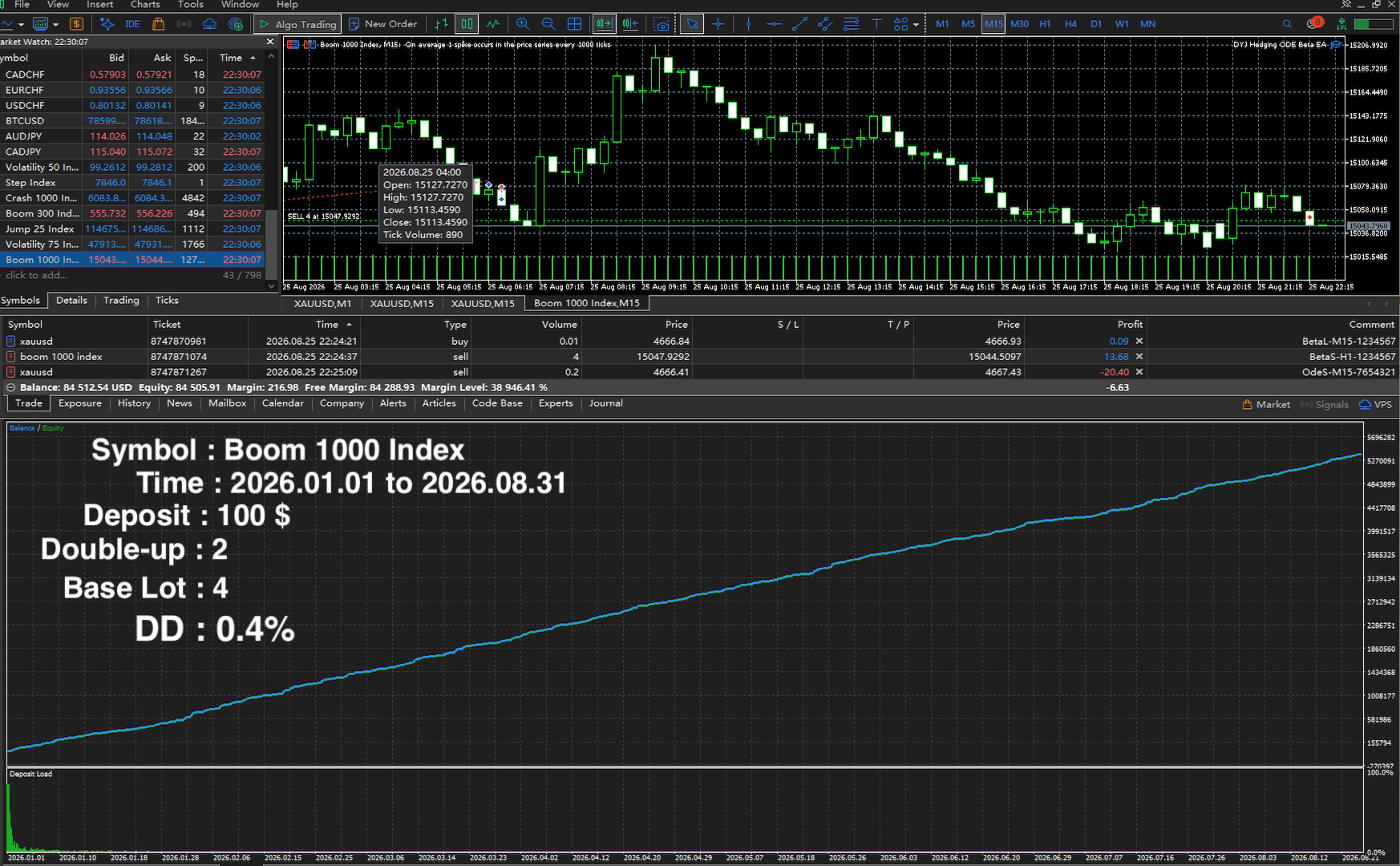Toggle the Algo Trading button
This screenshot has height=866, width=1400.
tap(297, 24)
